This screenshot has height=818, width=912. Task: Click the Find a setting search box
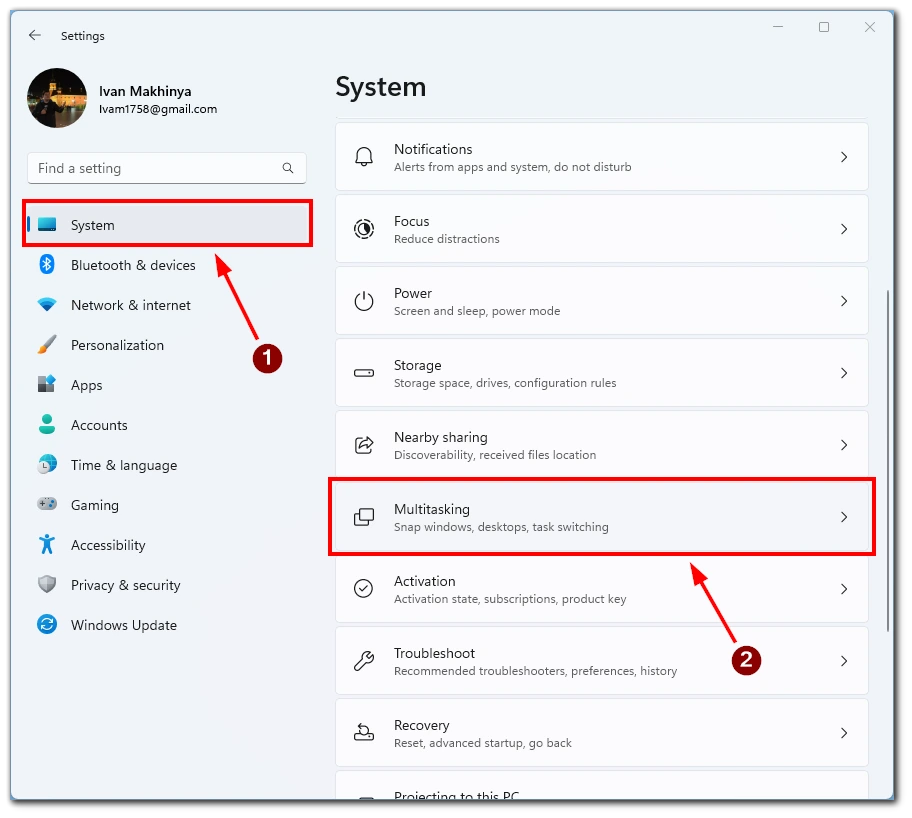click(166, 168)
